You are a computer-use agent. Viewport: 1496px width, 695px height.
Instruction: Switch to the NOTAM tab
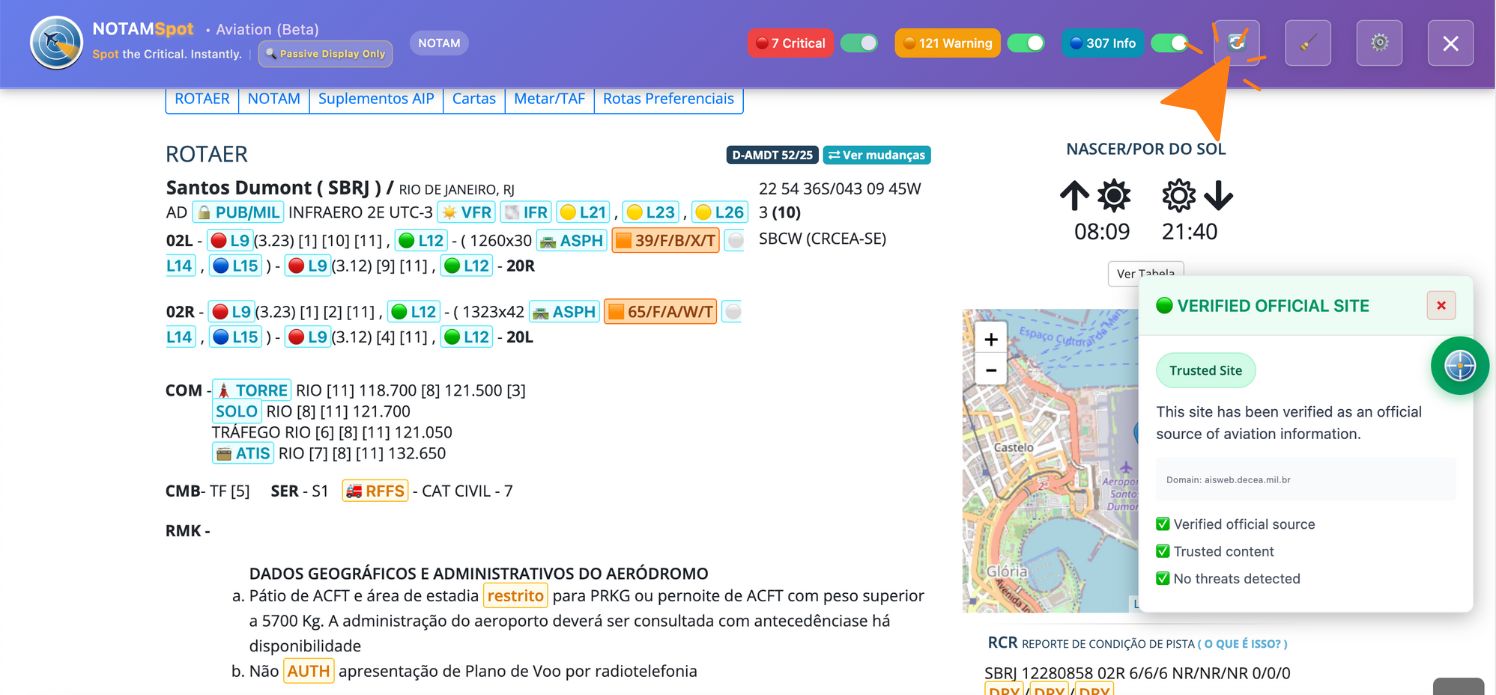pyautogui.click(x=273, y=99)
